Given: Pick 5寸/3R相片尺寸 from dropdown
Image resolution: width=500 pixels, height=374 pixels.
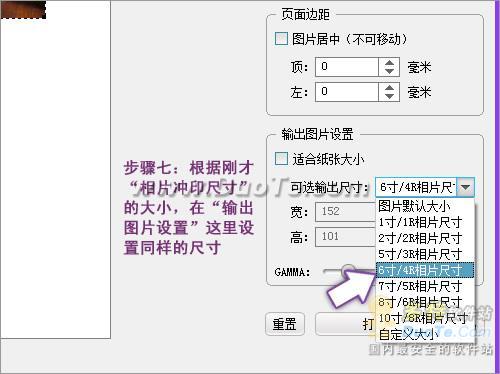Looking at the screenshot, I should click(425, 254).
